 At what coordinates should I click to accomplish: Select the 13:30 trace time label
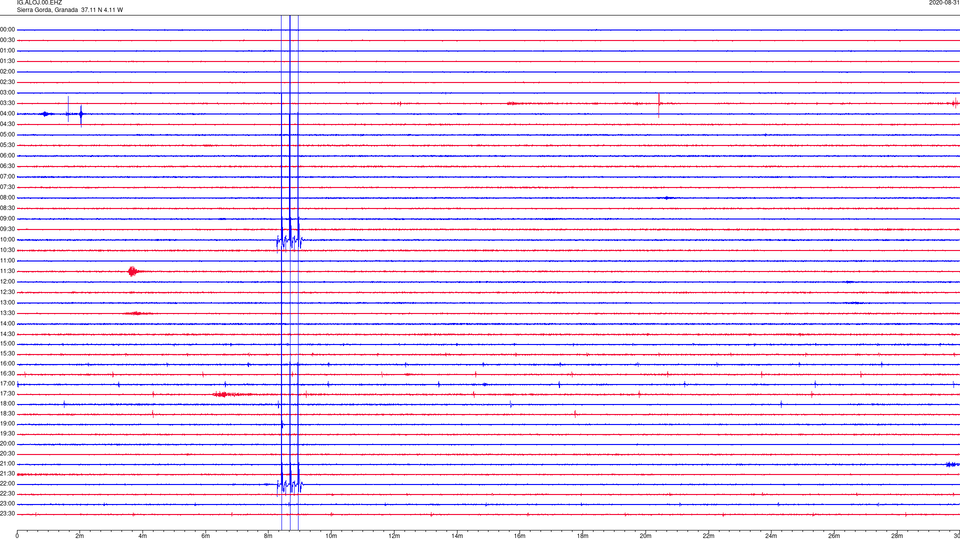point(7,312)
